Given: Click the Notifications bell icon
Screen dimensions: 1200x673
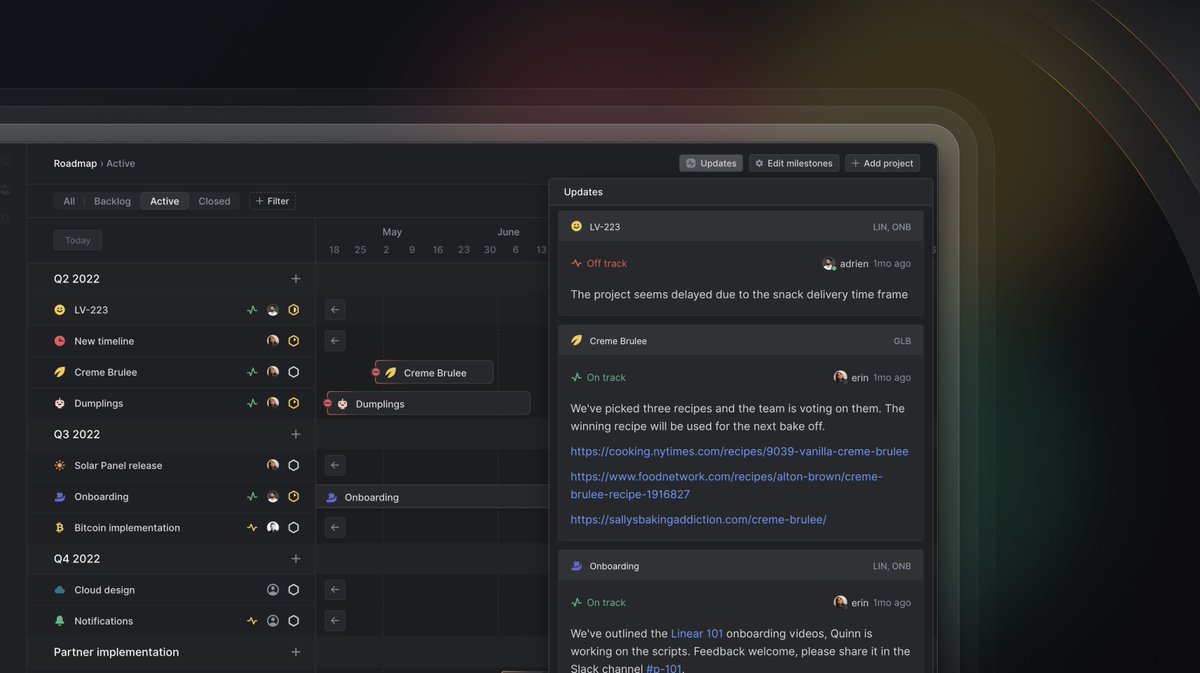Looking at the screenshot, I should 60,621.
